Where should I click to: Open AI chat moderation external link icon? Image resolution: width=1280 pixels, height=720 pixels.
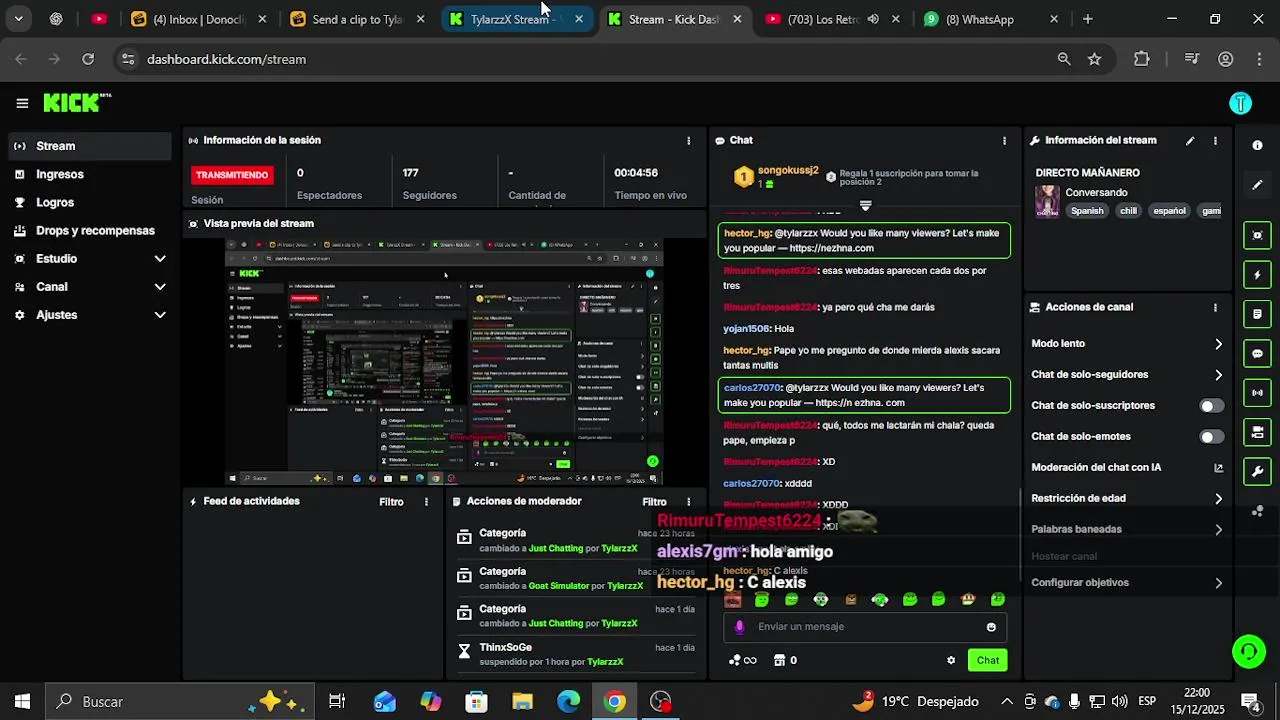1218,468
